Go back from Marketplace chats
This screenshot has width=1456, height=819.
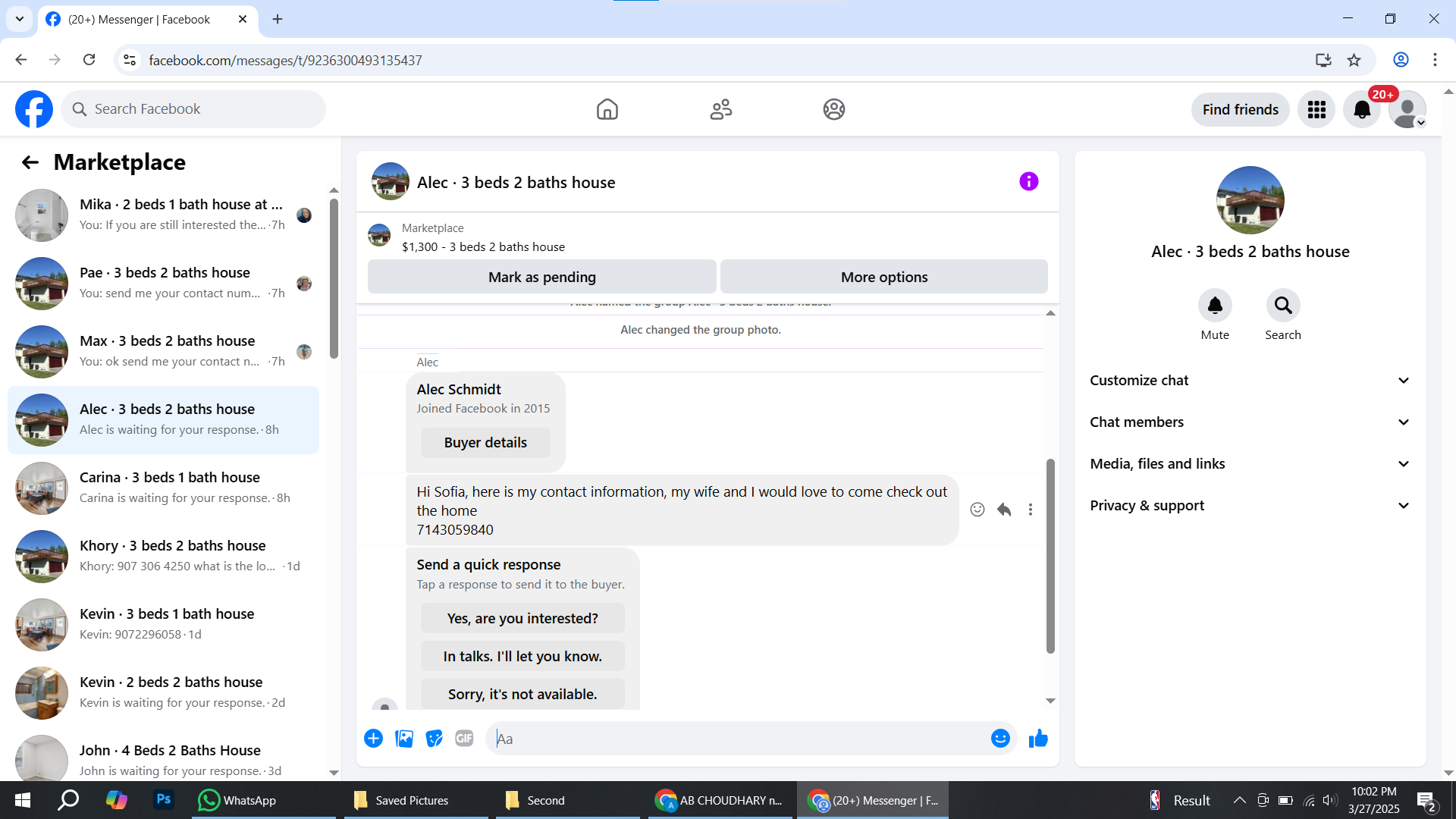[x=30, y=162]
